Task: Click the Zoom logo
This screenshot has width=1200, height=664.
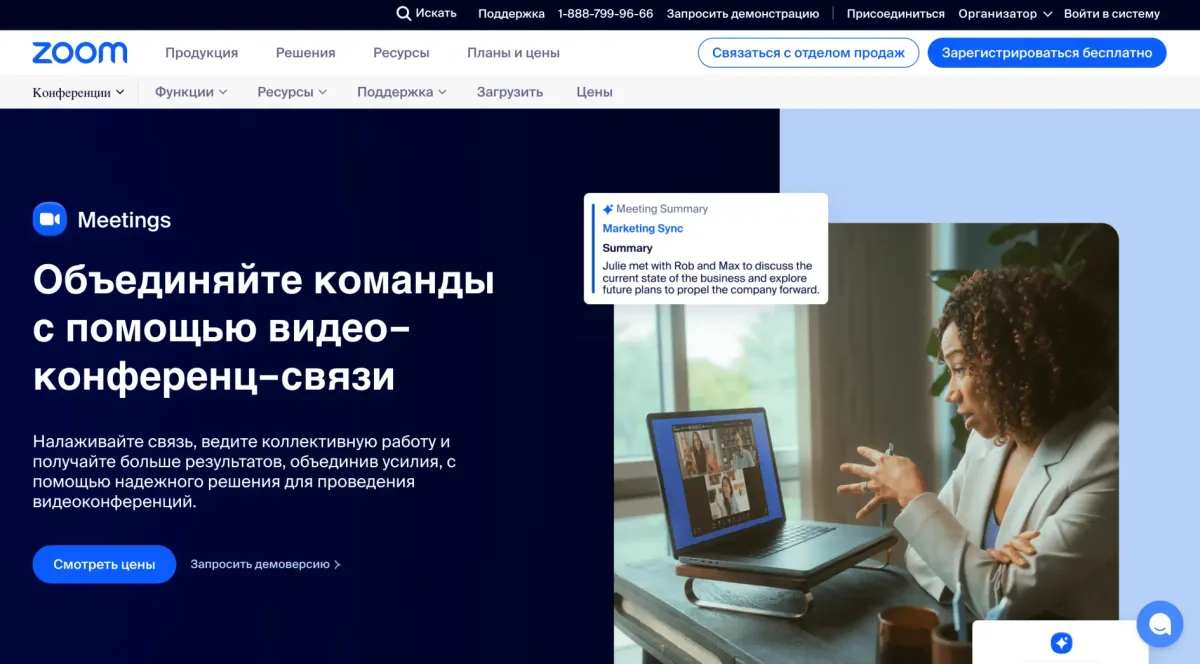Action: click(x=80, y=53)
